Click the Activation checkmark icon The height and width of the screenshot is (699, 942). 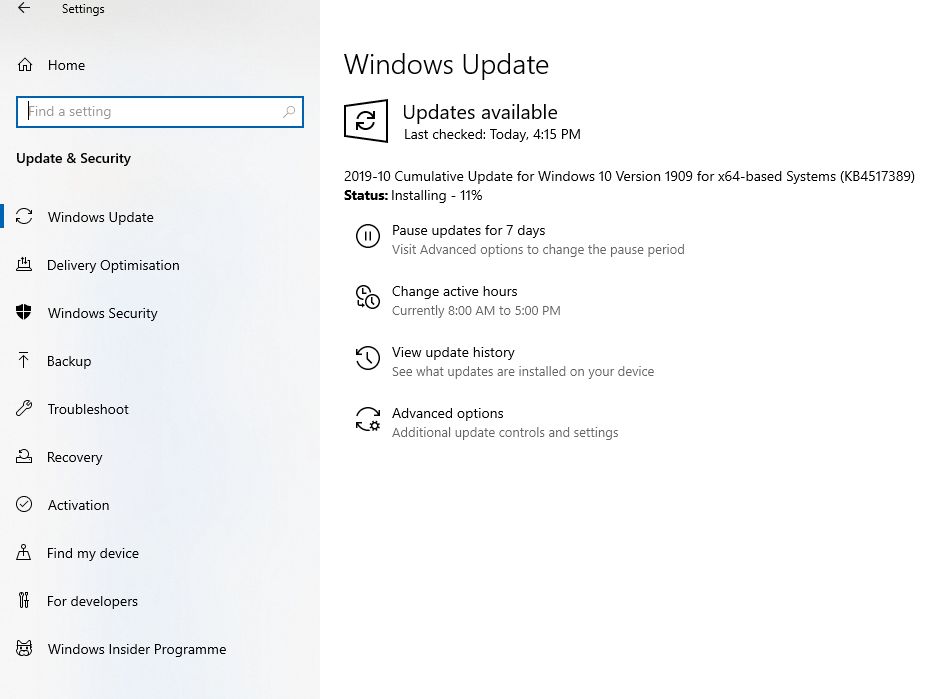pos(24,504)
